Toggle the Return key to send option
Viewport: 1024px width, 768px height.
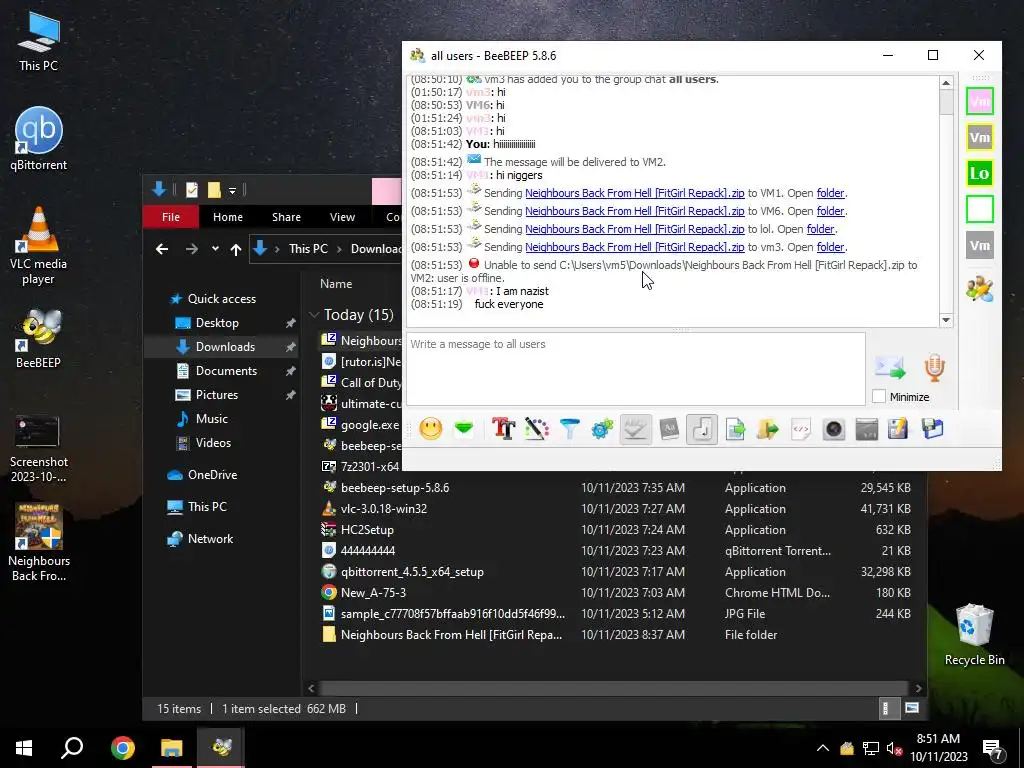(702, 429)
